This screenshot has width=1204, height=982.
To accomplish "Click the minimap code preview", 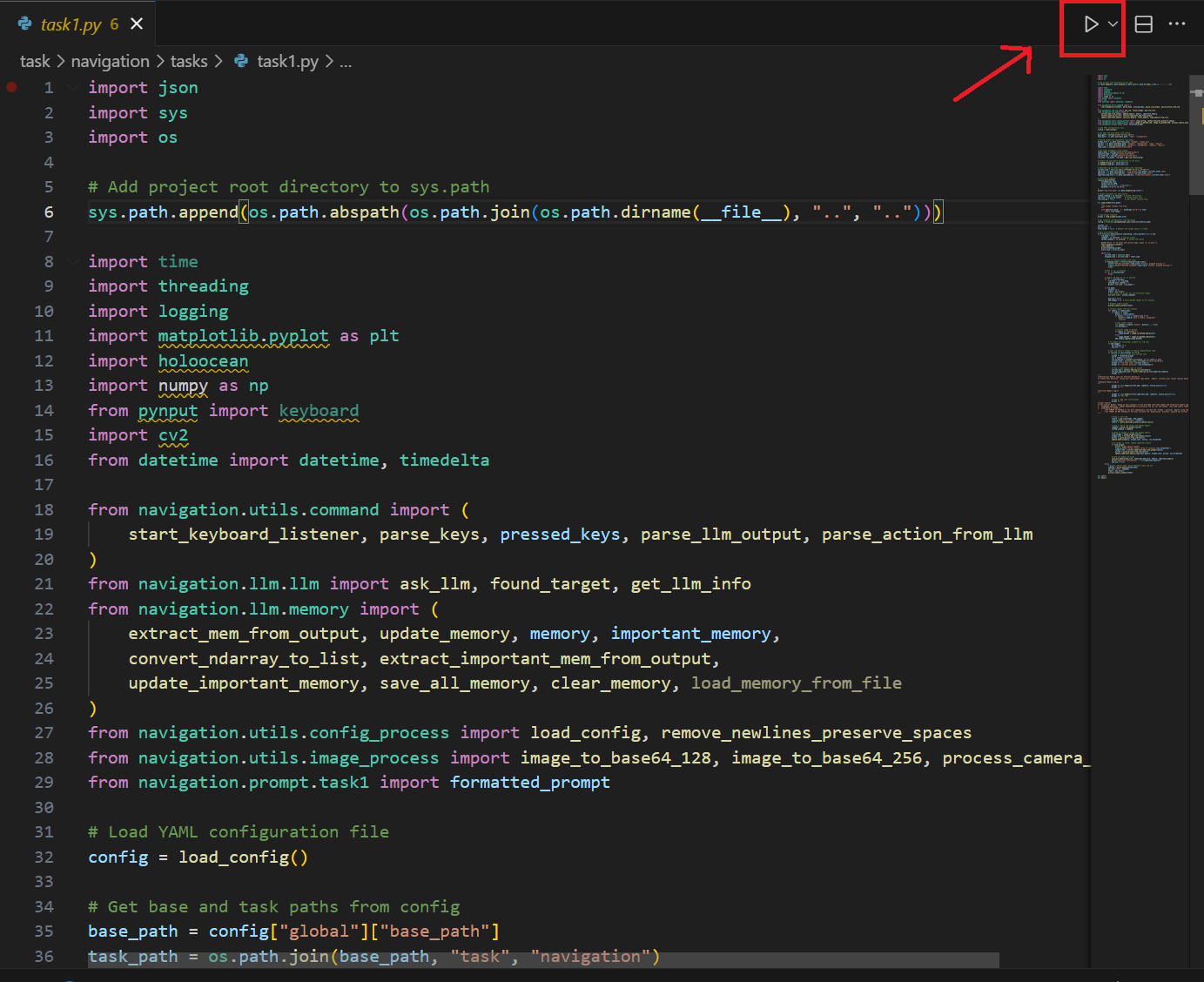I will 1136,261.
